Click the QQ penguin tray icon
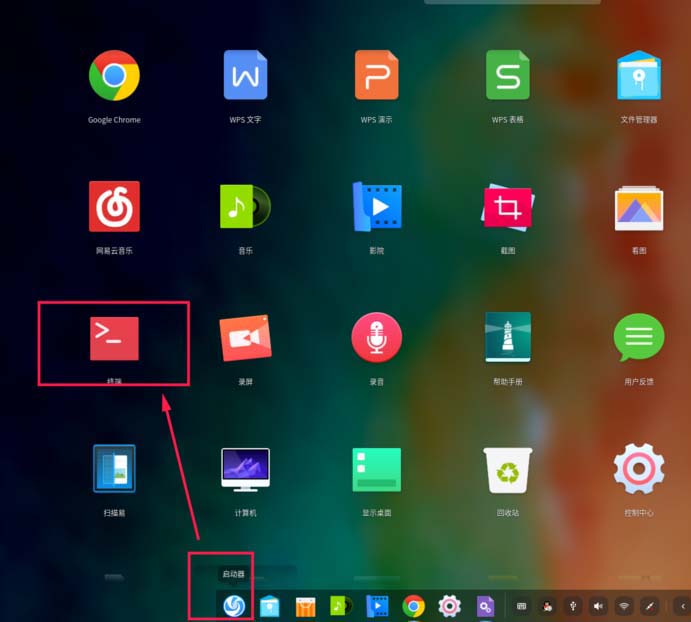 547,606
